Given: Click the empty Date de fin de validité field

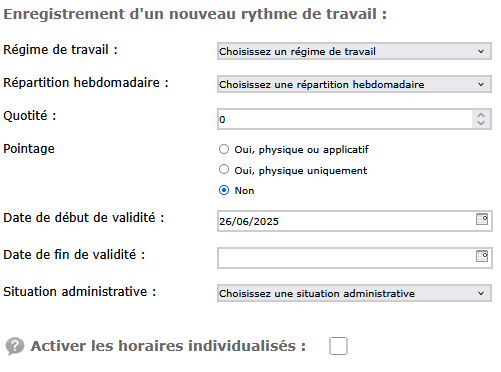Looking at the screenshot, I should click(346, 258).
